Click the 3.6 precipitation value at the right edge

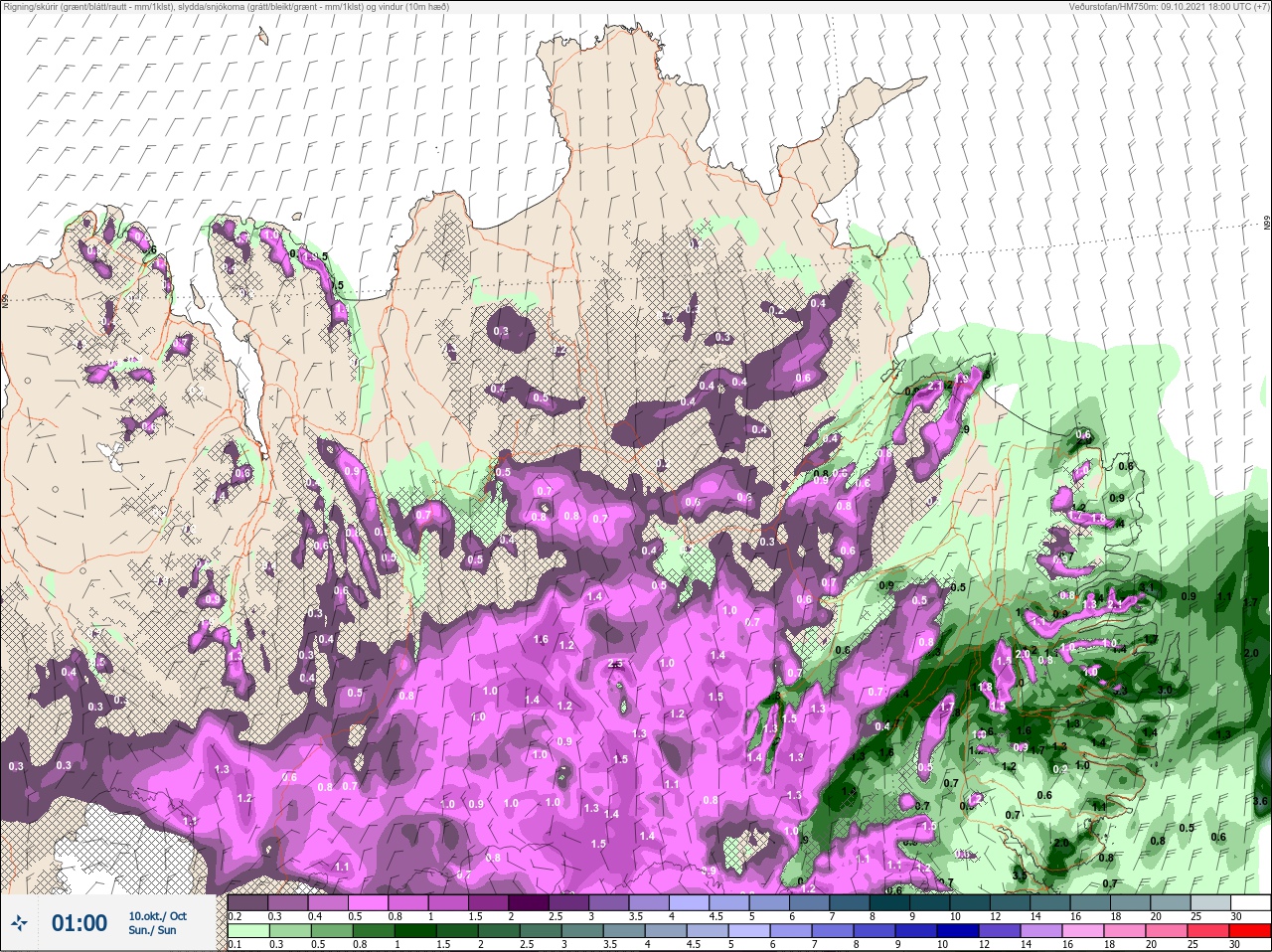click(1261, 800)
